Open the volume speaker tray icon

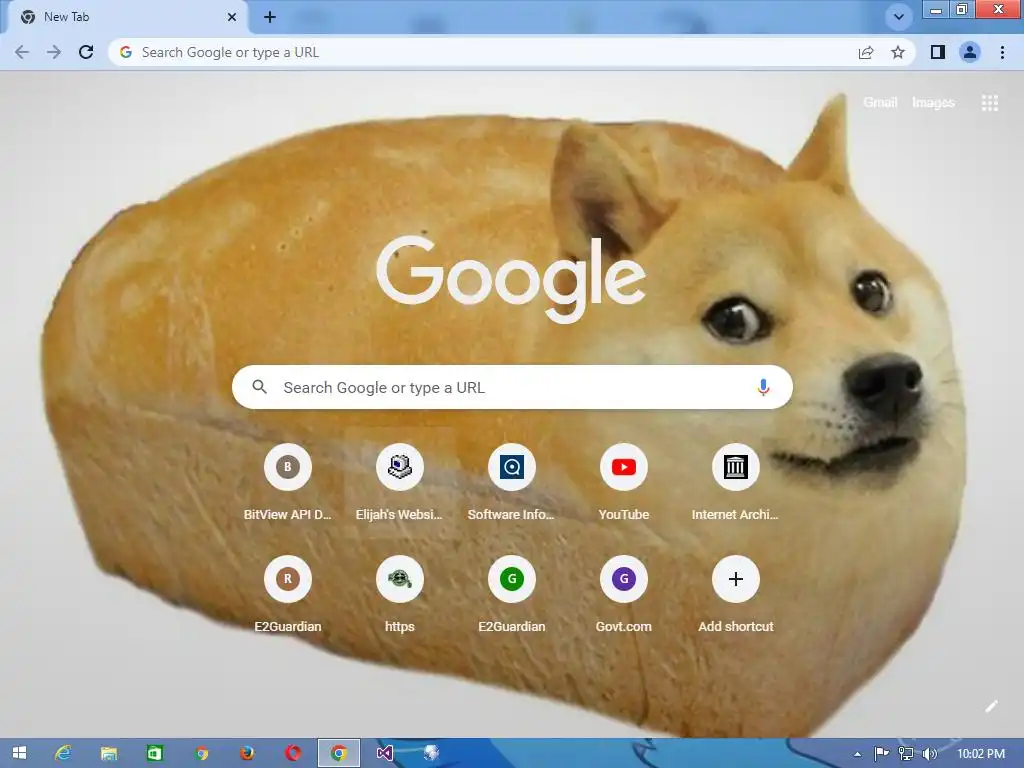pos(929,754)
